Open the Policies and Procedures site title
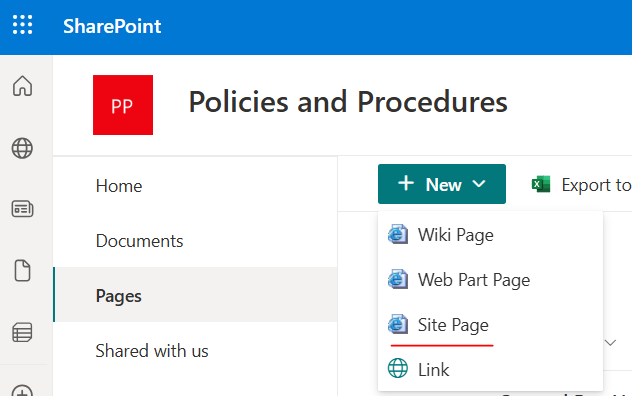 point(348,102)
